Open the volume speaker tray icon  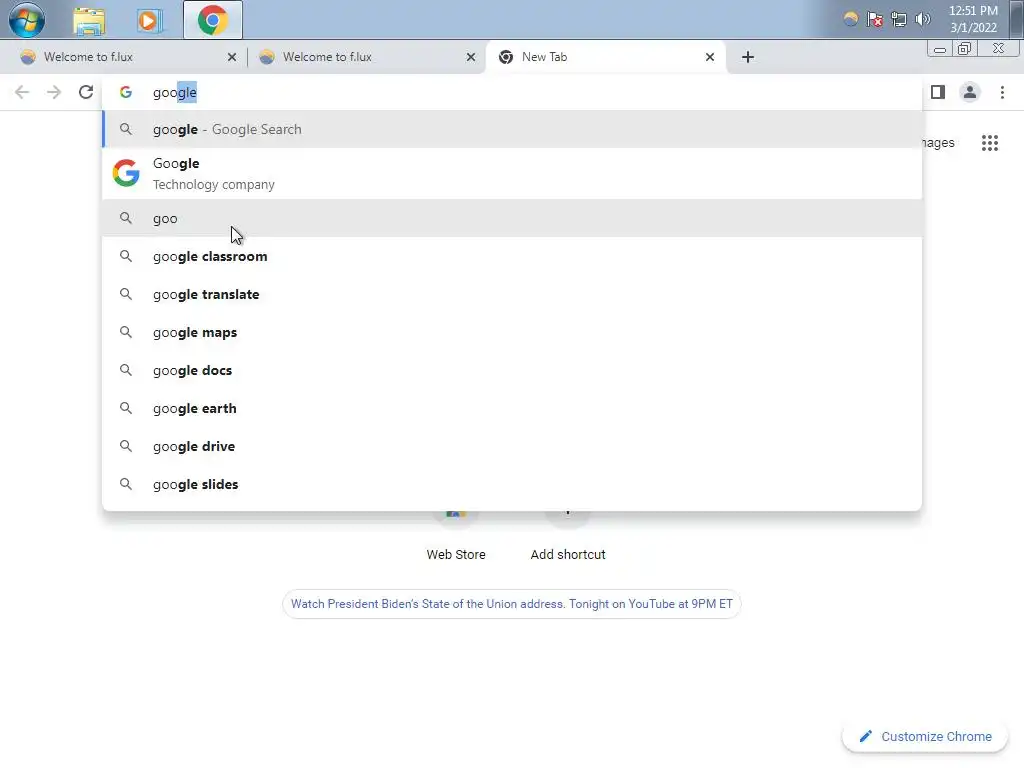(922, 19)
